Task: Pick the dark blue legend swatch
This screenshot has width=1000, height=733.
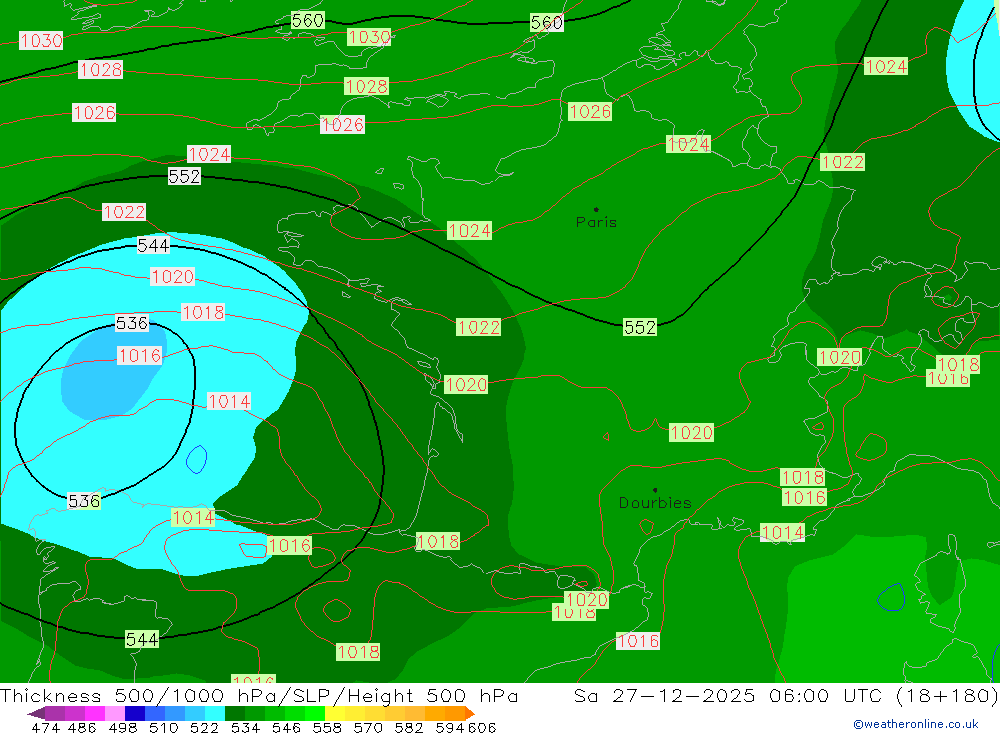Action: [135, 713]
